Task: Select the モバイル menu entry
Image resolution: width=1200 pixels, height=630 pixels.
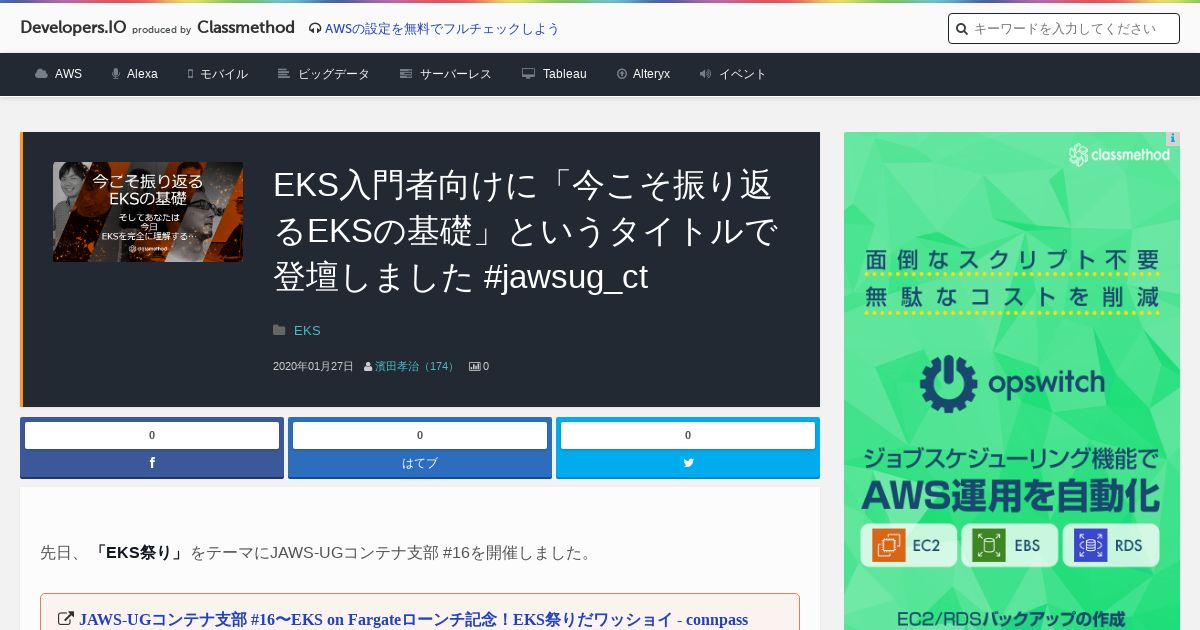Action: tap(217, 74)
